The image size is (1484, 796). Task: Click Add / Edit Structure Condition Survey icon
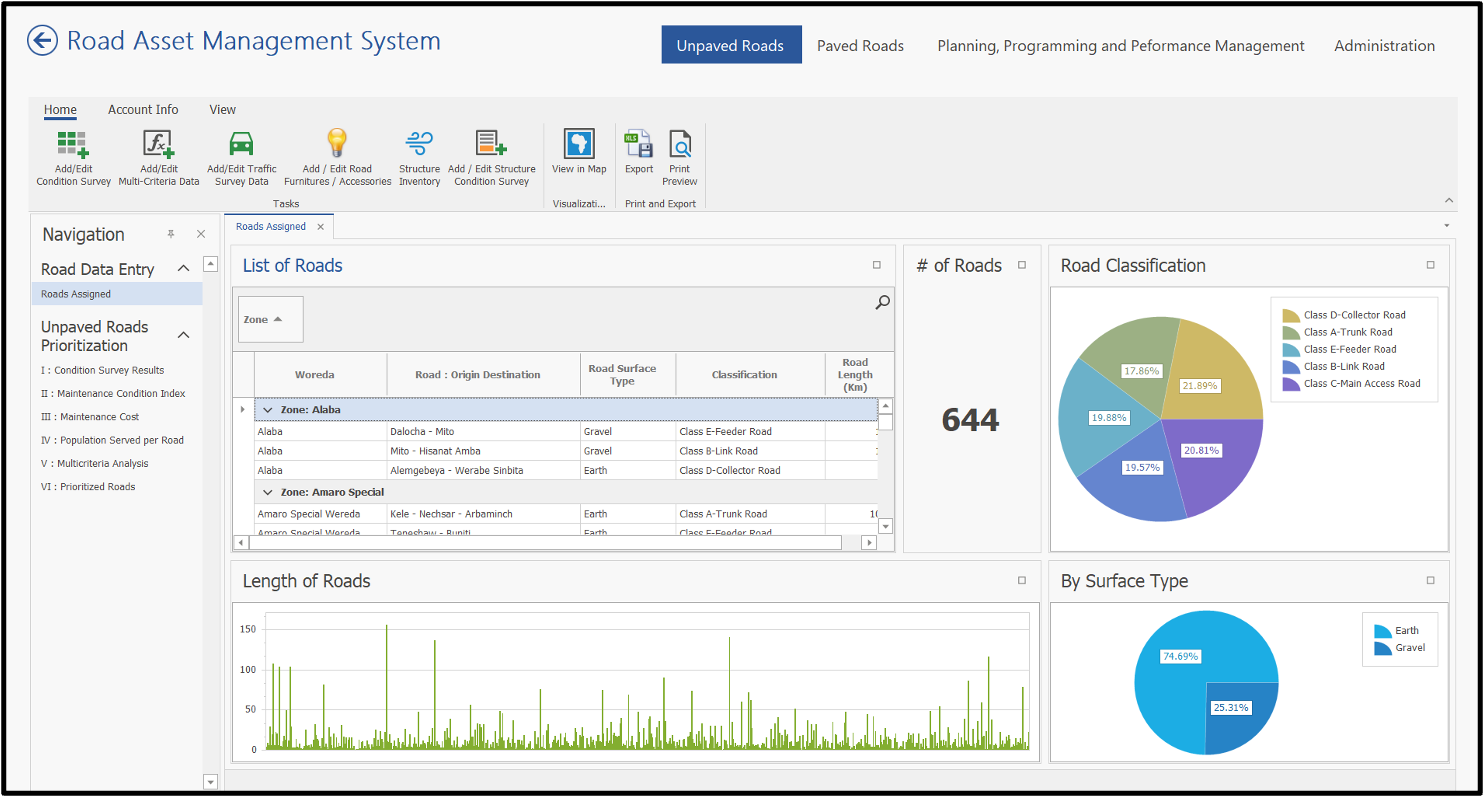pos(491,145)
